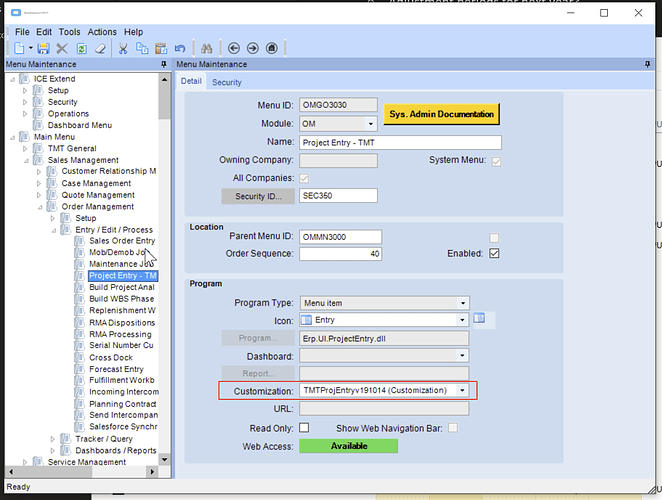Open the Actions menu
The height and width of the screenshot is (500, 662).
pyautogui.click(x=102, y=32)
